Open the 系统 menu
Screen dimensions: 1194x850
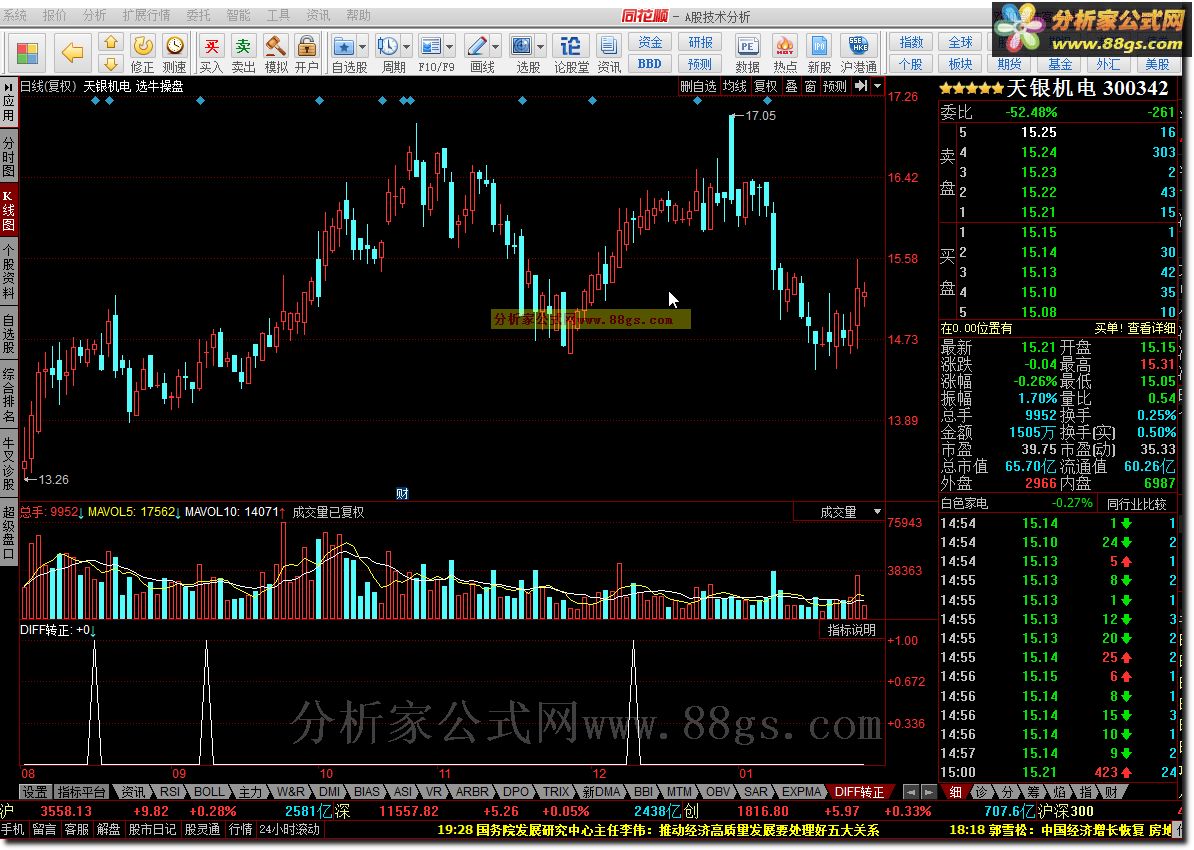coord(15,15)
